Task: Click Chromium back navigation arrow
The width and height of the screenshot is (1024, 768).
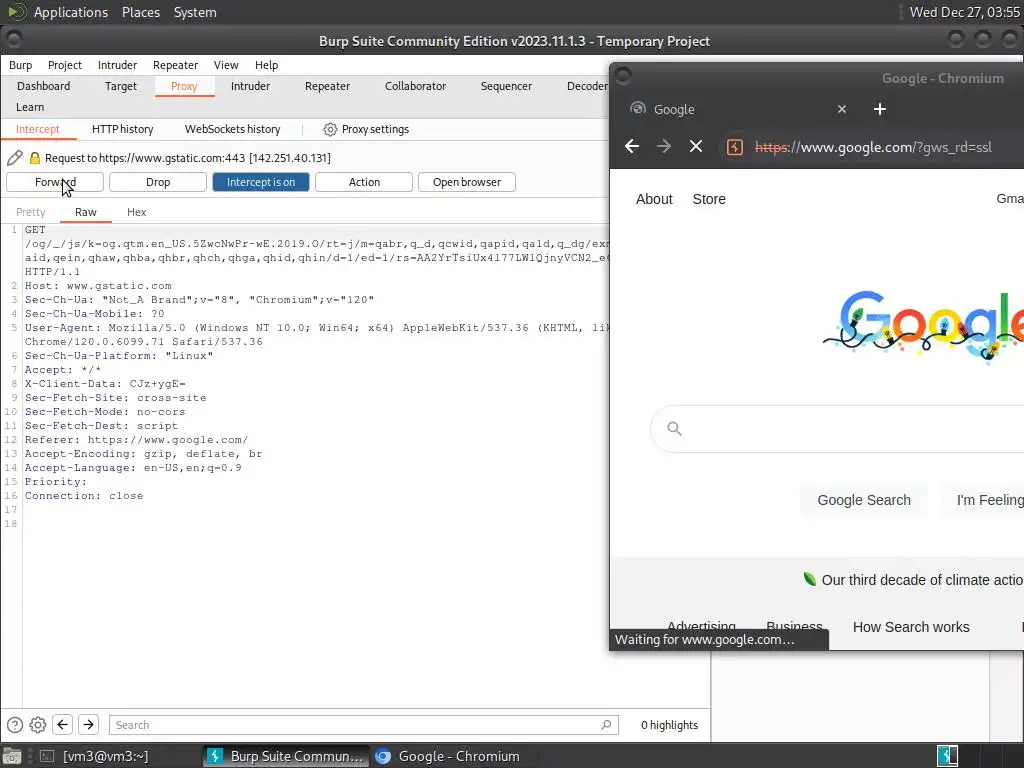Action: click(x=632, y=146)
